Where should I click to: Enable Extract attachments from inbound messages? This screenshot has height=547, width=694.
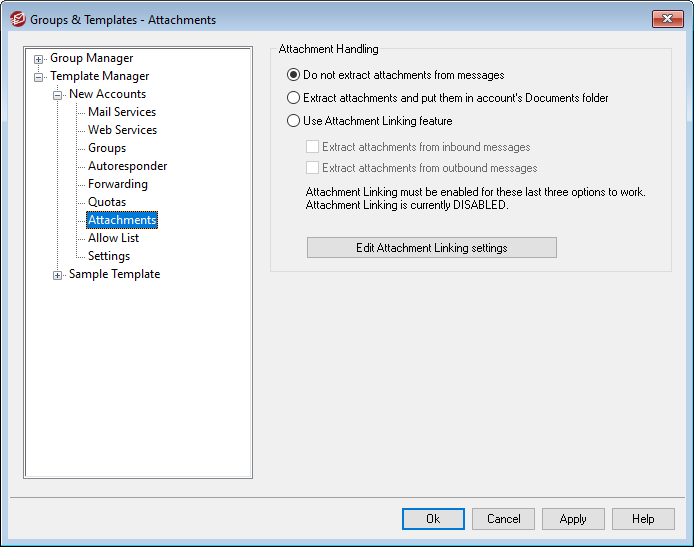coord(313,147)
